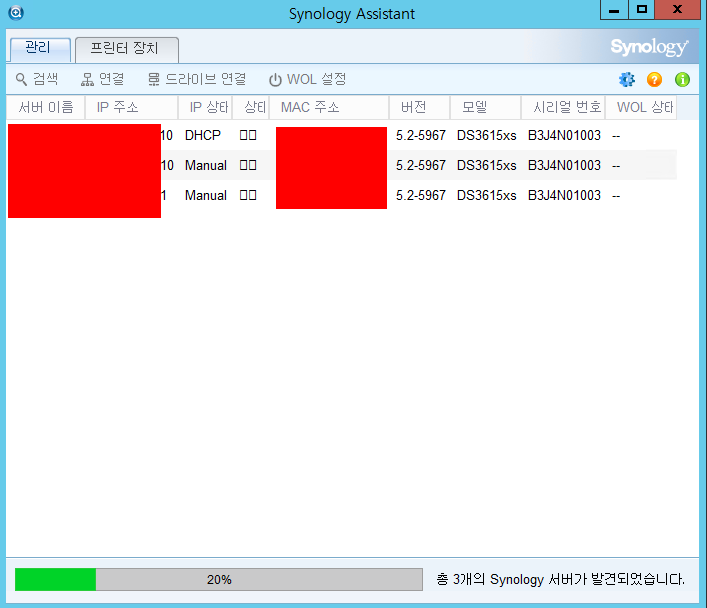The height and width of the screenshot is (608, 707).
Task: Sort by 버전 column header
Action: click(420, 107)
